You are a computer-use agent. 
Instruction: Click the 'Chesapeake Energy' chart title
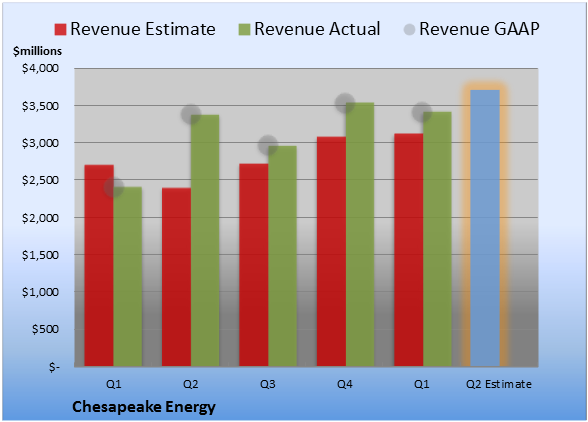[x=144, y=407]
